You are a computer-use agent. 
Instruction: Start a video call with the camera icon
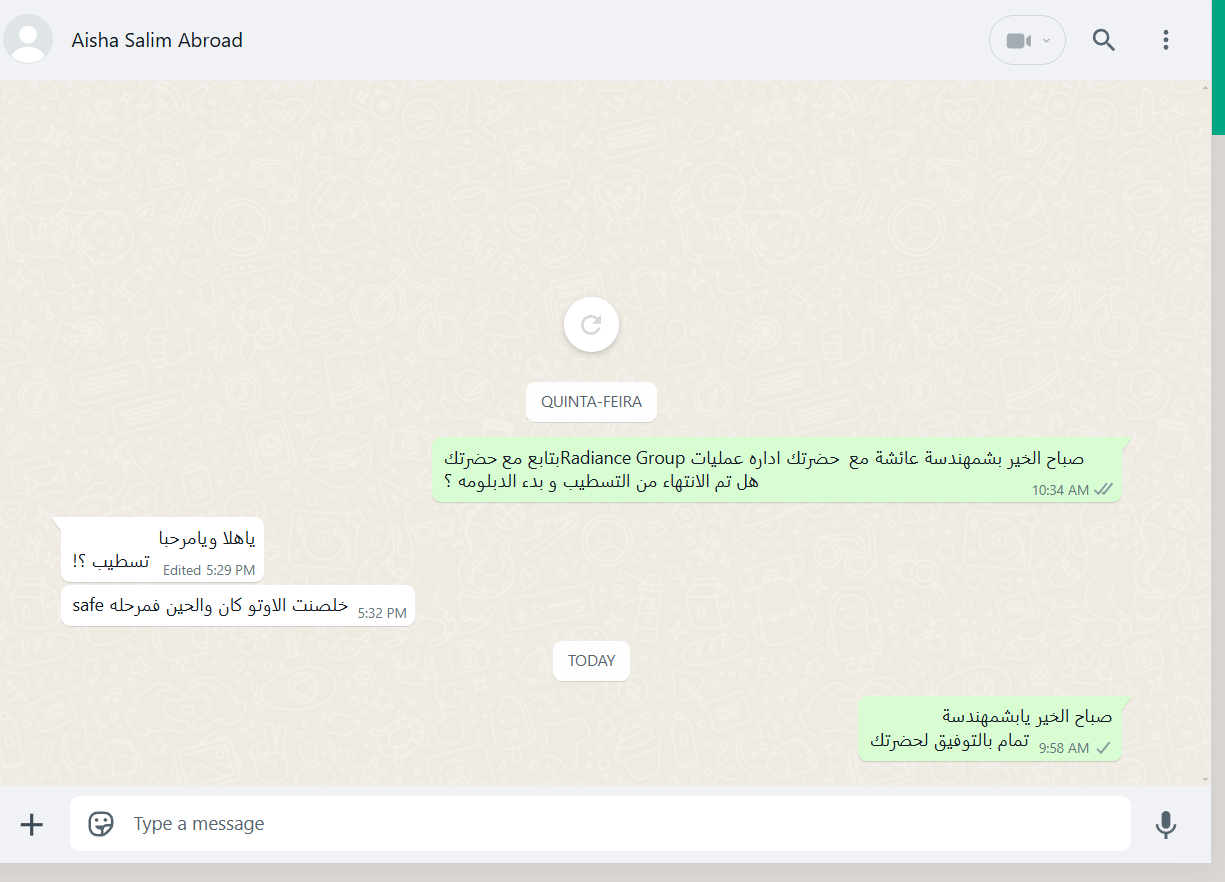[1017, 41]
